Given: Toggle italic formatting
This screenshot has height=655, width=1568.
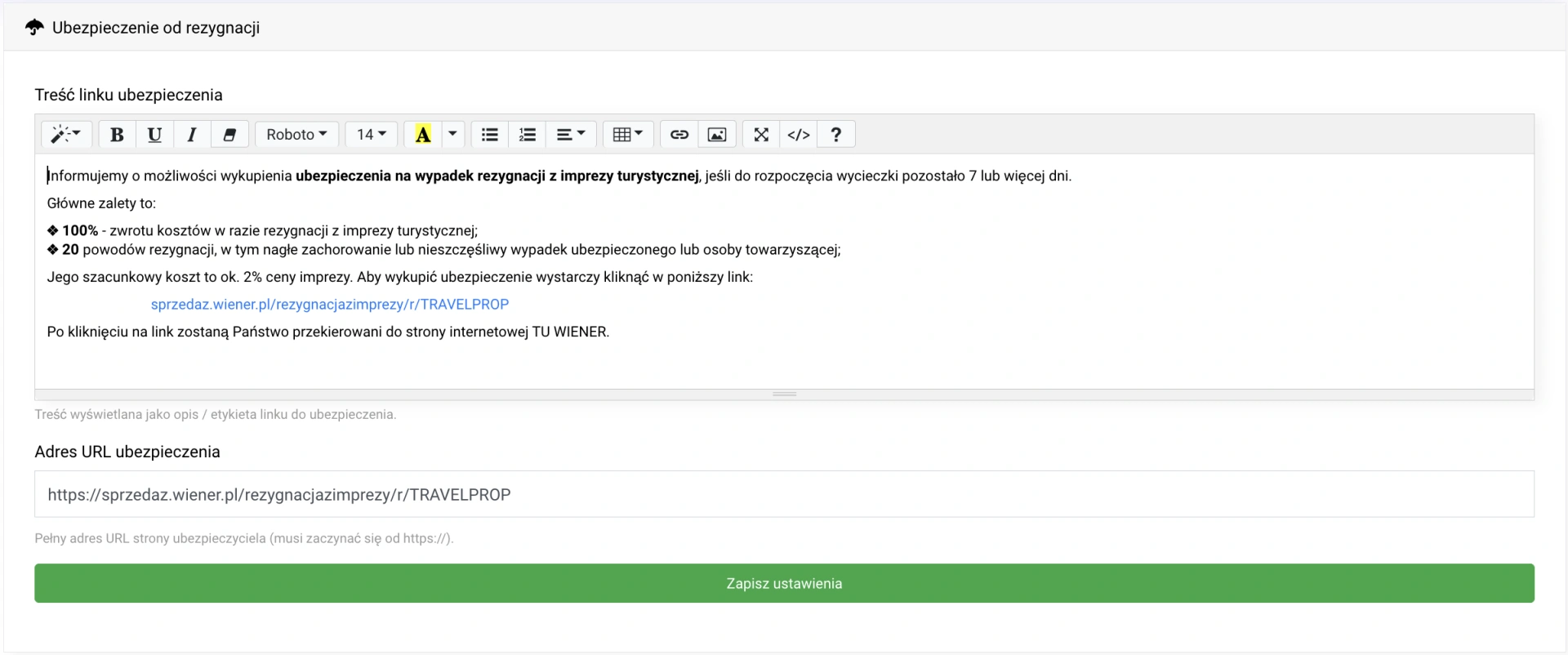Looking at the screenshot, I should [192, 135].
